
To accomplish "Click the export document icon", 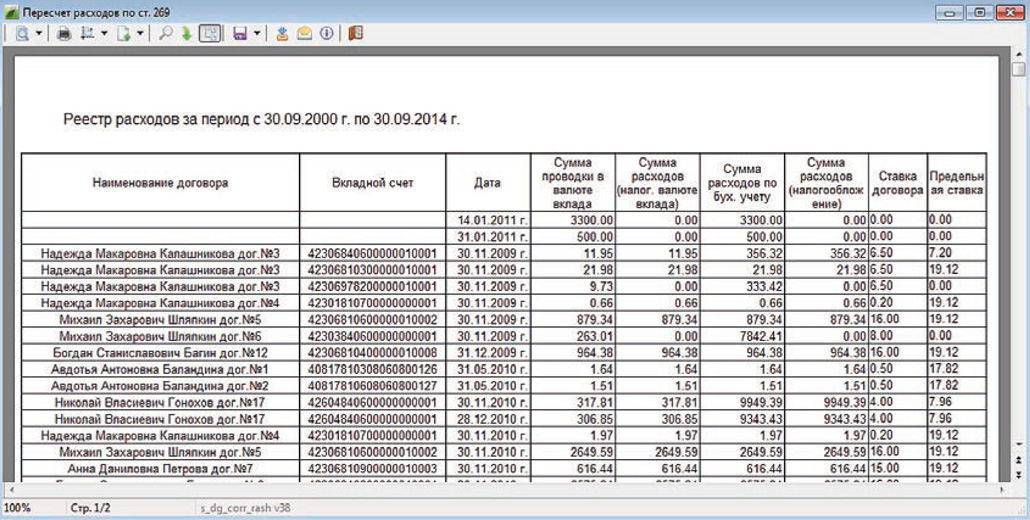I will pos(124,33).
